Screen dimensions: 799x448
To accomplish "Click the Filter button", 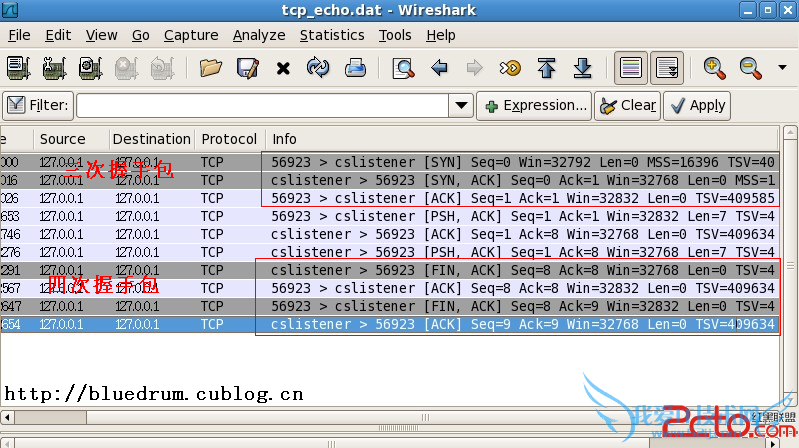I will (38, 106).
